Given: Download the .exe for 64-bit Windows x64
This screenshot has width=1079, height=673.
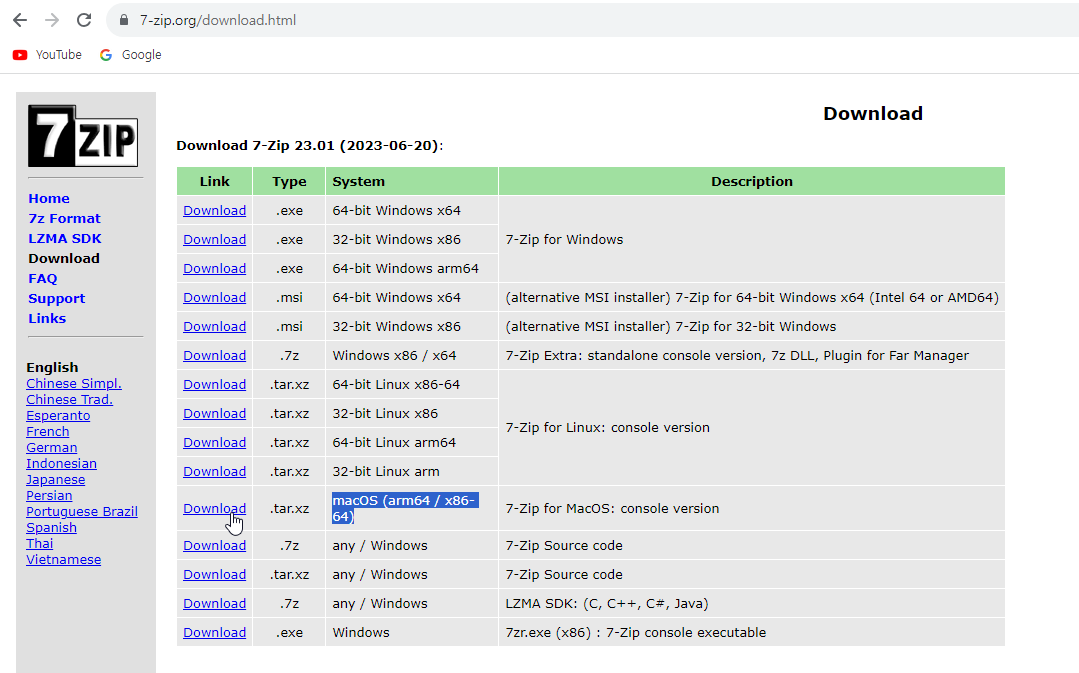Looking at the screenshot, I should [214, 211].
